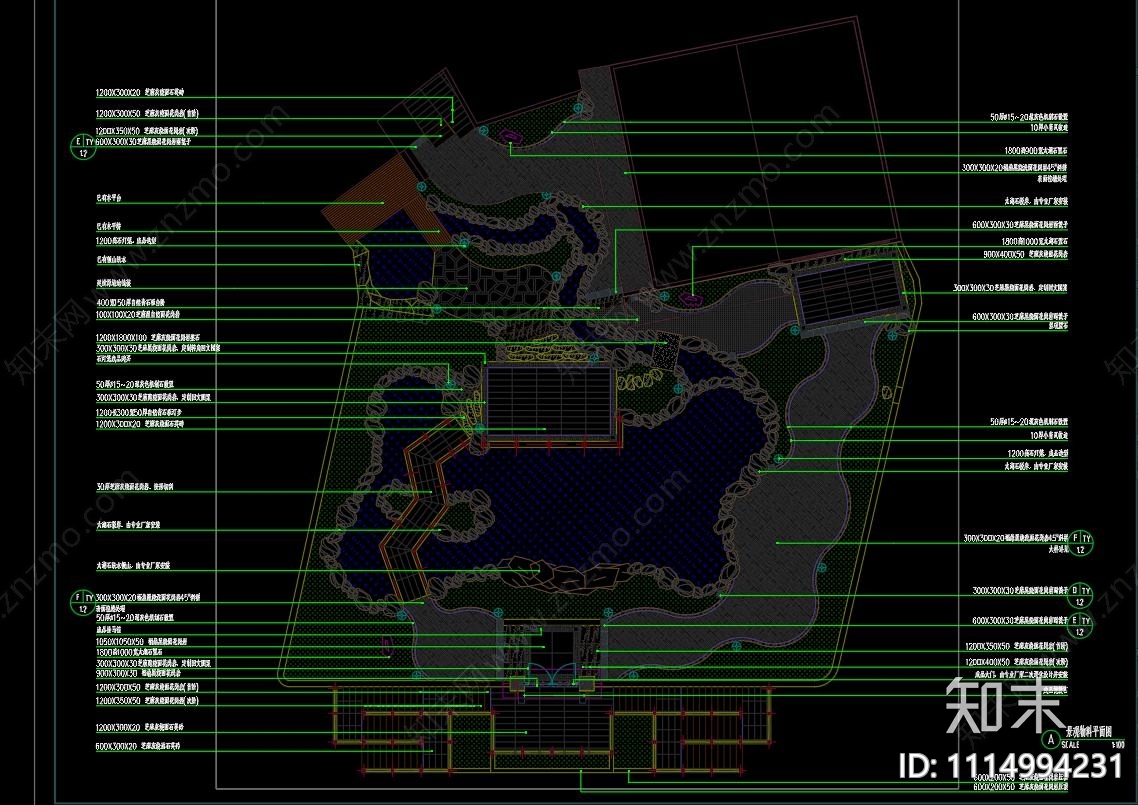Viewport: 1138px width, 805px height.
Task: Click the central pavilion roof in the pond
Action: click(x=550, y=400)
